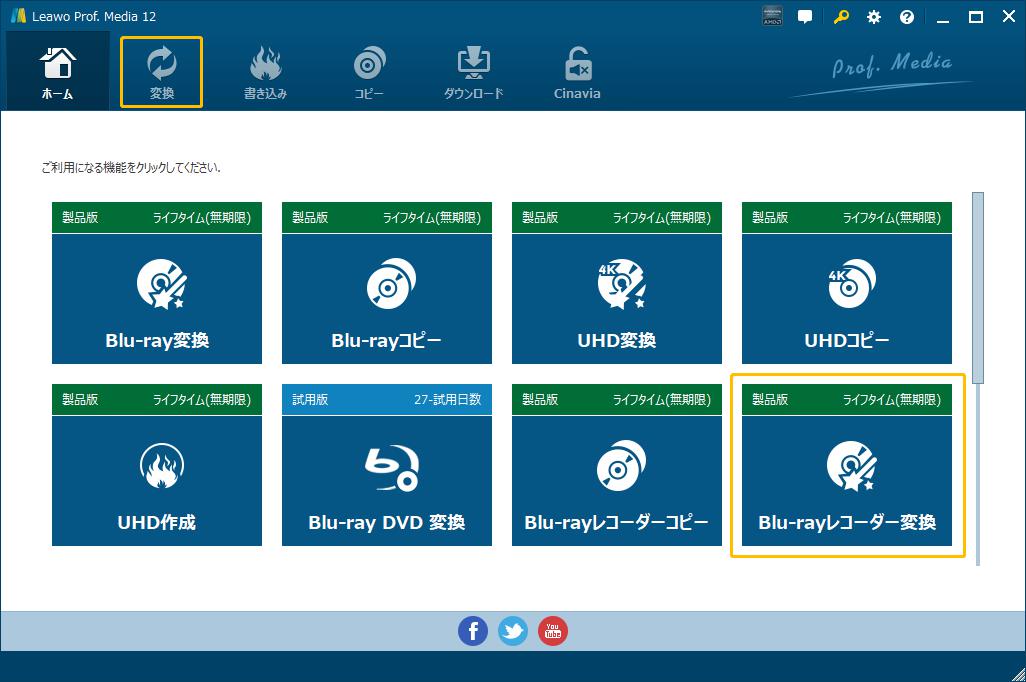Click the 製品版 license header above Blu-ray変換
The height and width of the screenshot is (682, 1026).
click(157, 217)
